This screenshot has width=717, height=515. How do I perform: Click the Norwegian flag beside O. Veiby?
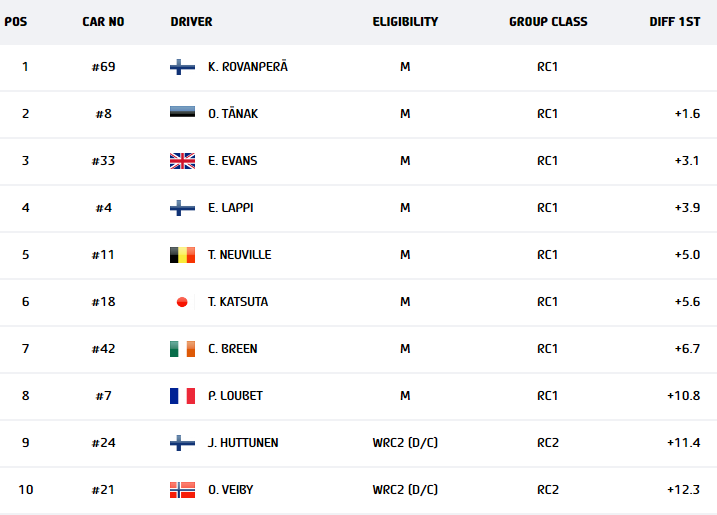coord(182,490)
